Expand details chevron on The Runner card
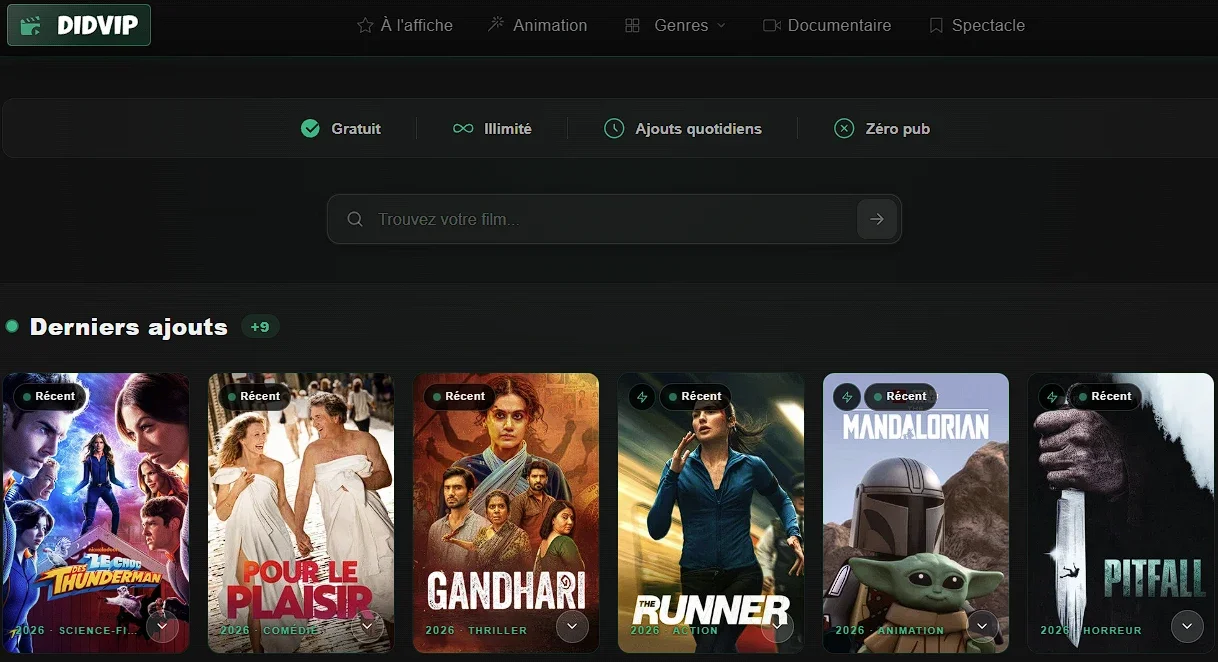This screenshot has height=662, width=1218. (777, 627)
